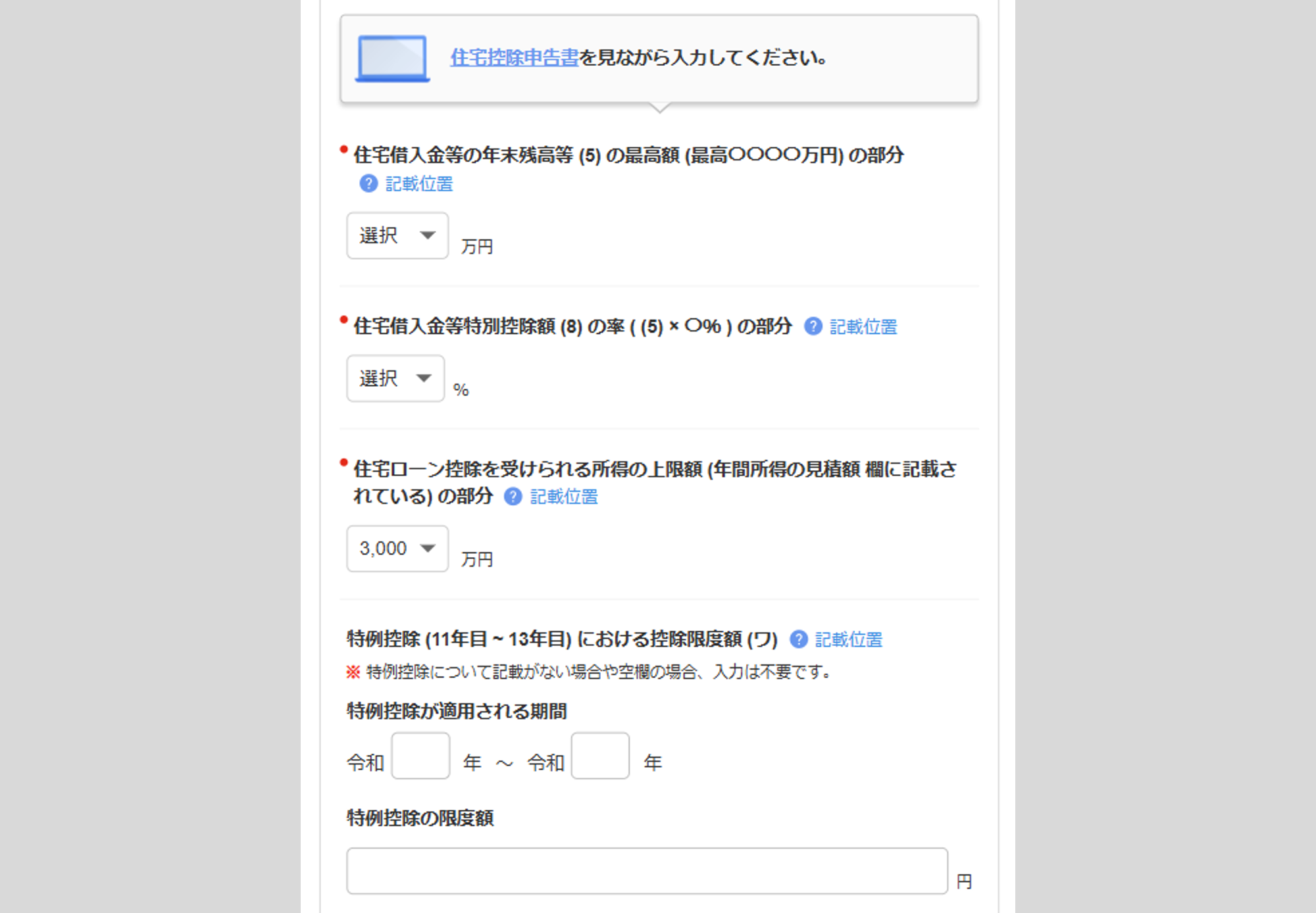Expand the 控除率 percent dropdown
This screenshot has width=1316, height=913.
(395, 378)
